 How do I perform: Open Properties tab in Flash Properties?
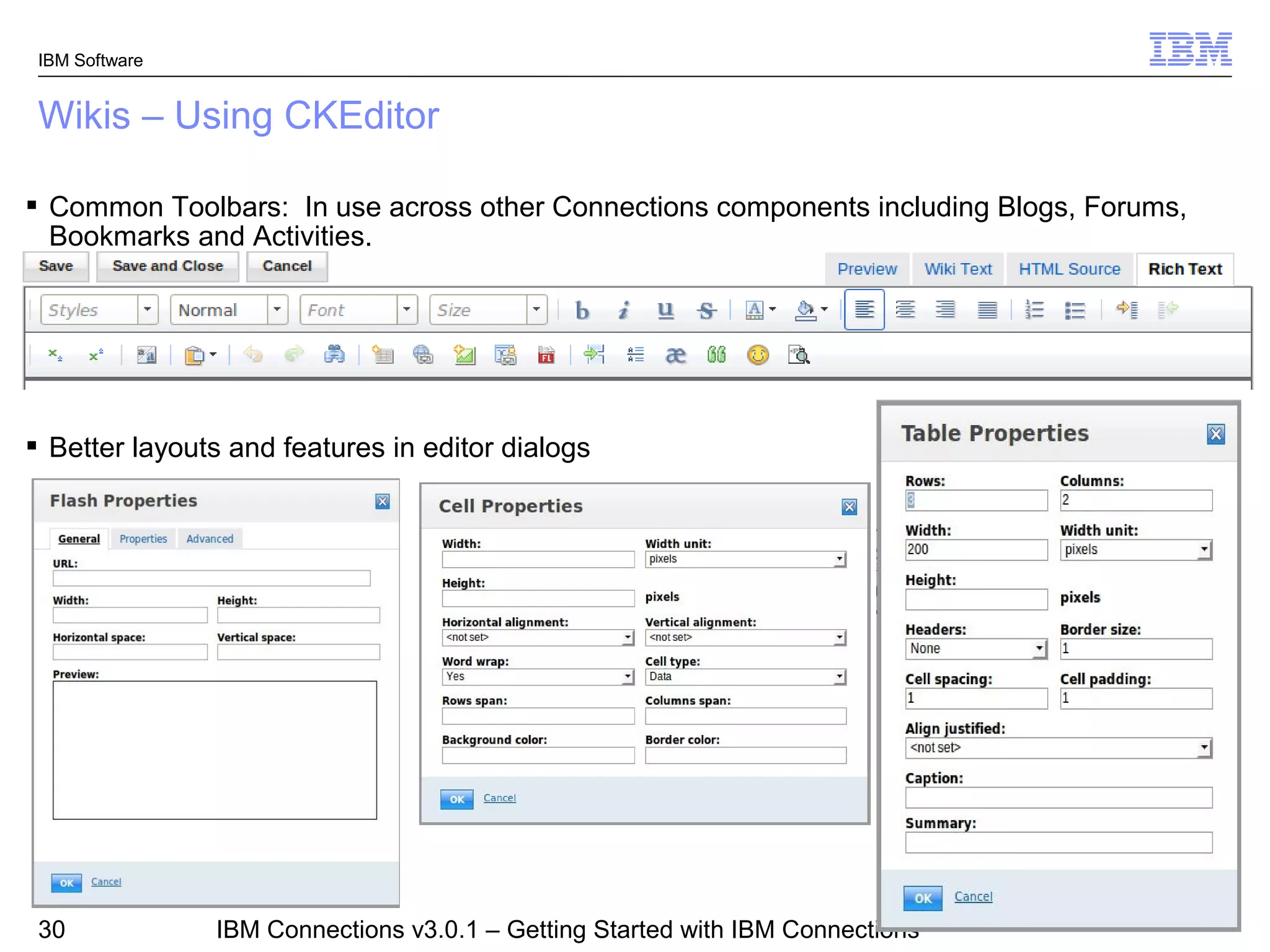143,539
